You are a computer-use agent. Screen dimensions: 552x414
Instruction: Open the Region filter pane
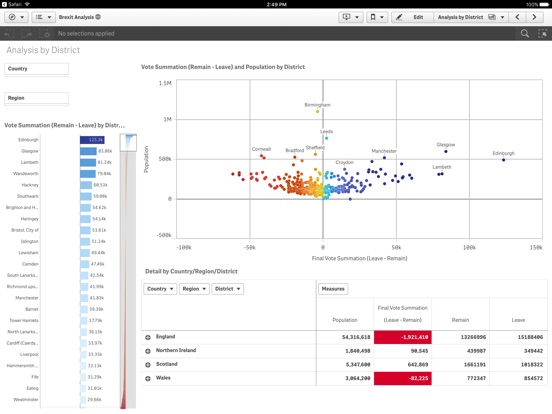pyautogui.click(x=36, y=98)
